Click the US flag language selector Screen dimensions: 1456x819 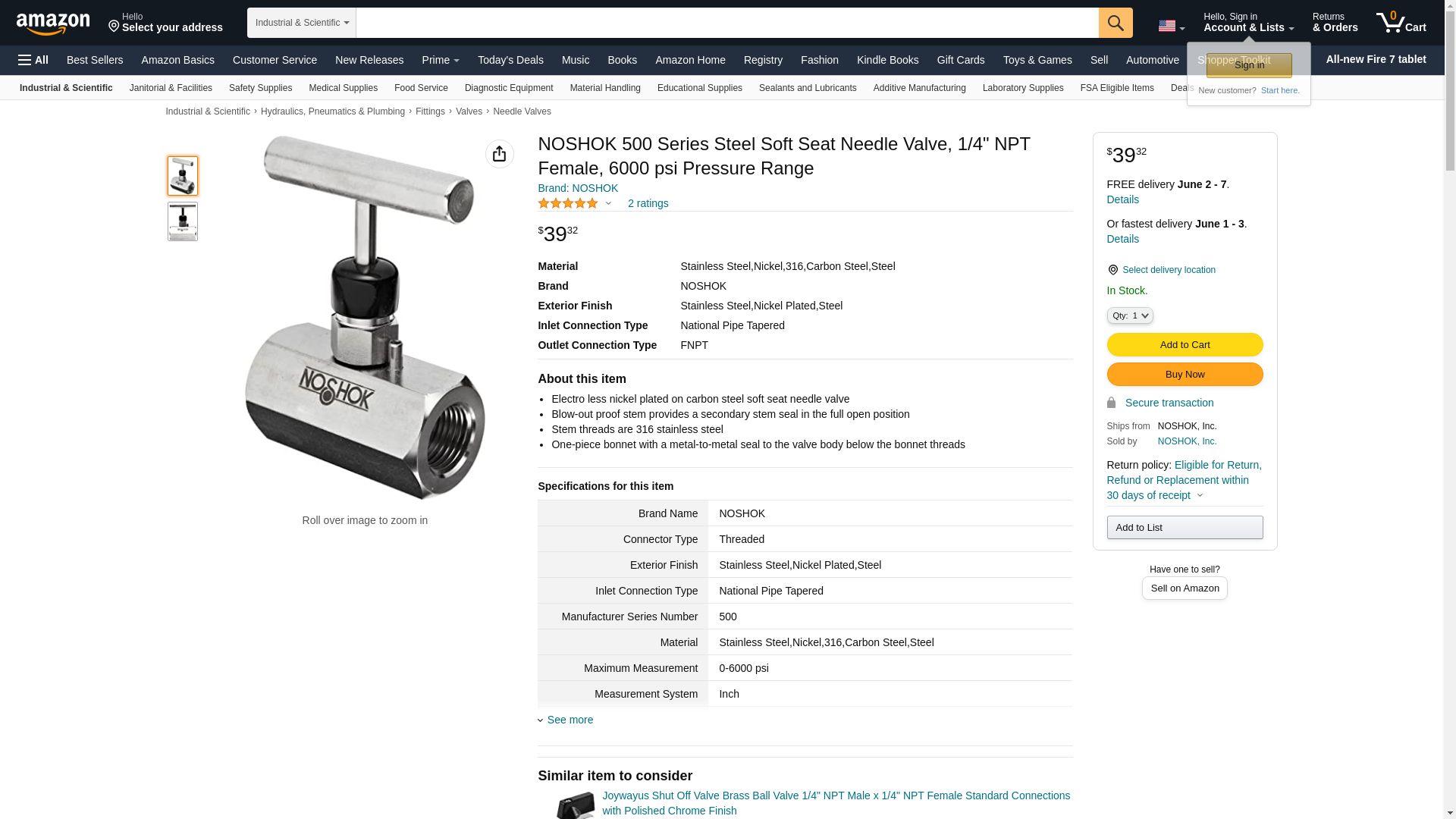tap(1171, 26)
